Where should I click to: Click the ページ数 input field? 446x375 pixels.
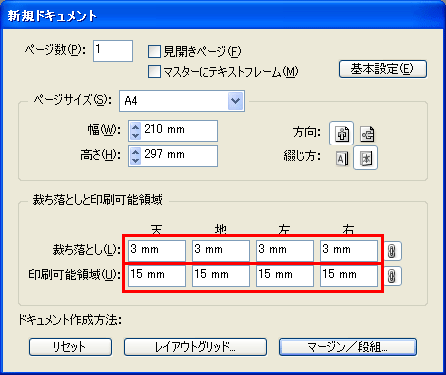[x=113, y=51]
